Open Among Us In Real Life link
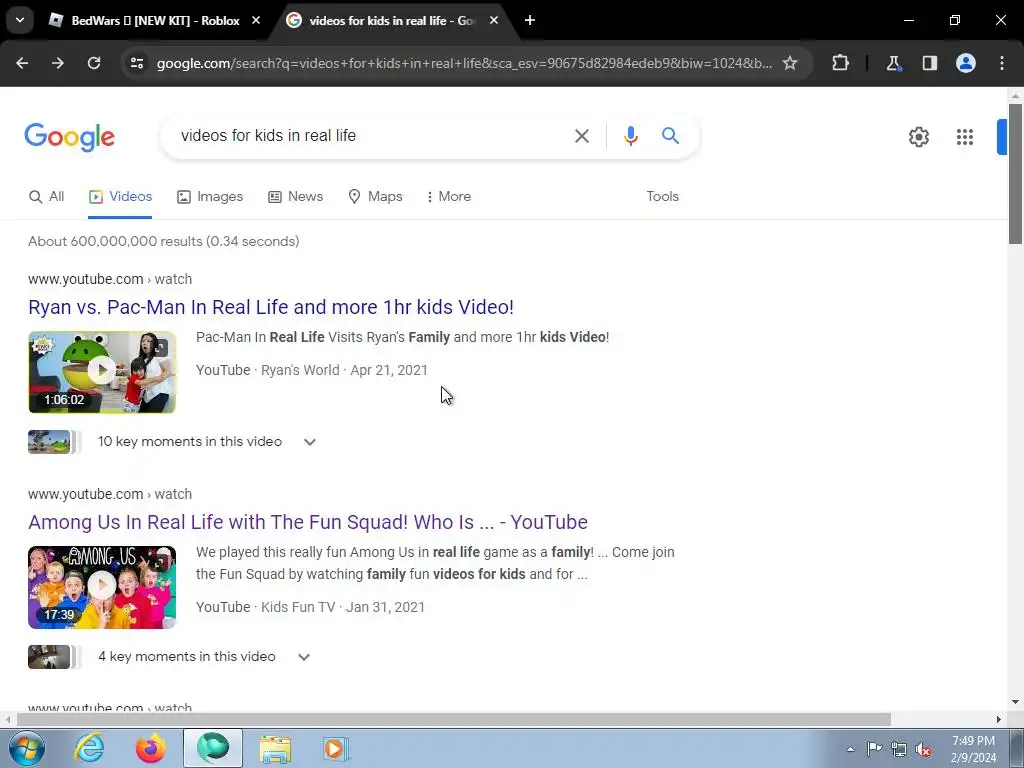1024x768 pixels. pyautogui.click(x=308, y=522)
